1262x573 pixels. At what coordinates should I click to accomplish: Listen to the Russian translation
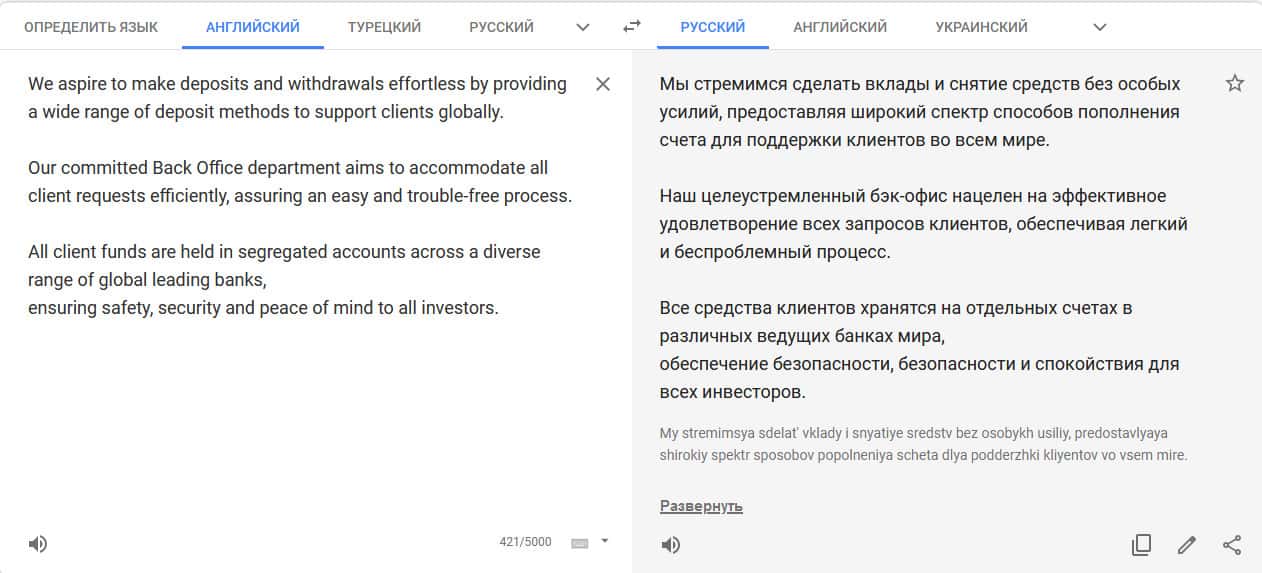[x=671, y=545]
